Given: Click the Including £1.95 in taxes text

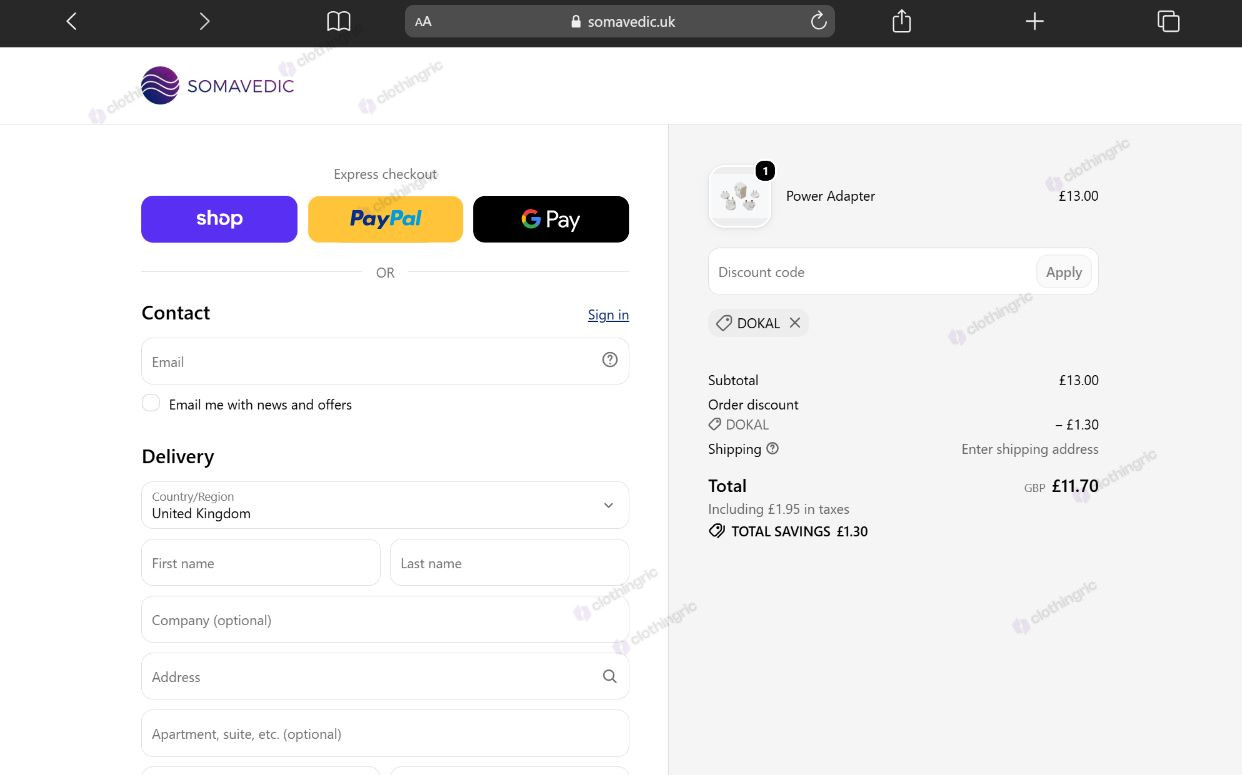Looking at the screenshot, I should click(779, 509).
